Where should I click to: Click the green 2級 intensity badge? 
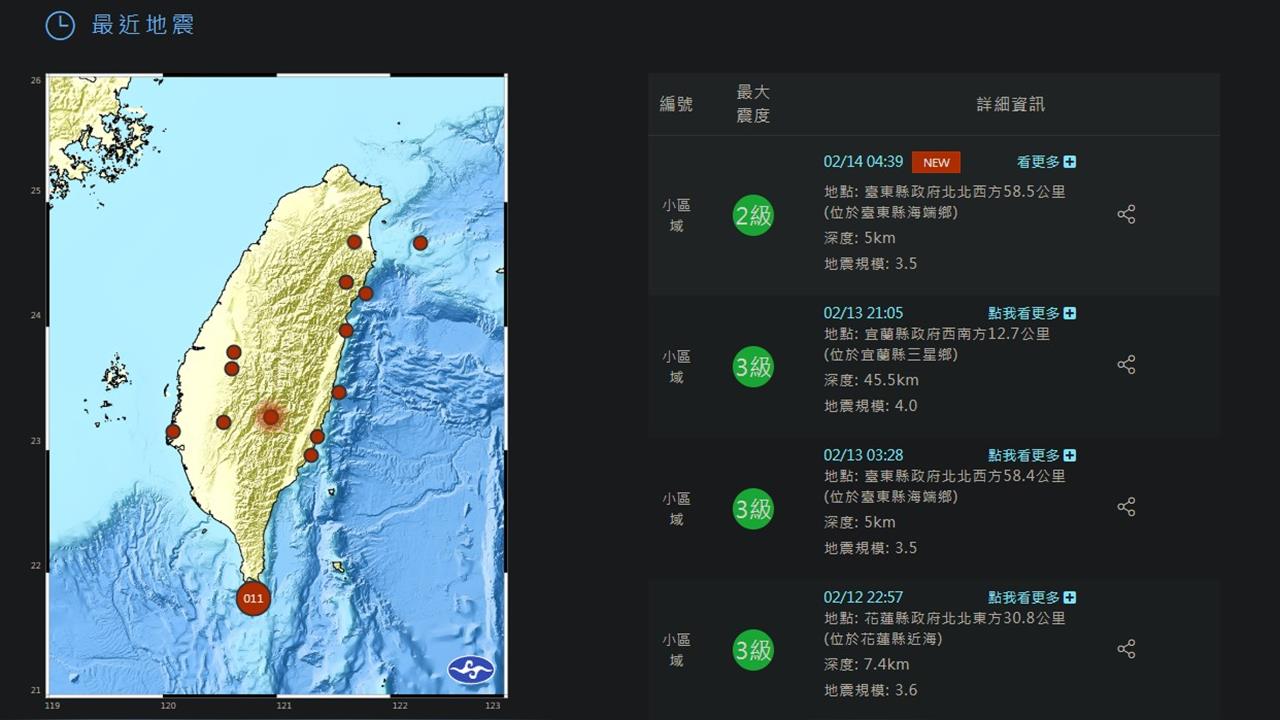coord(753,215)
